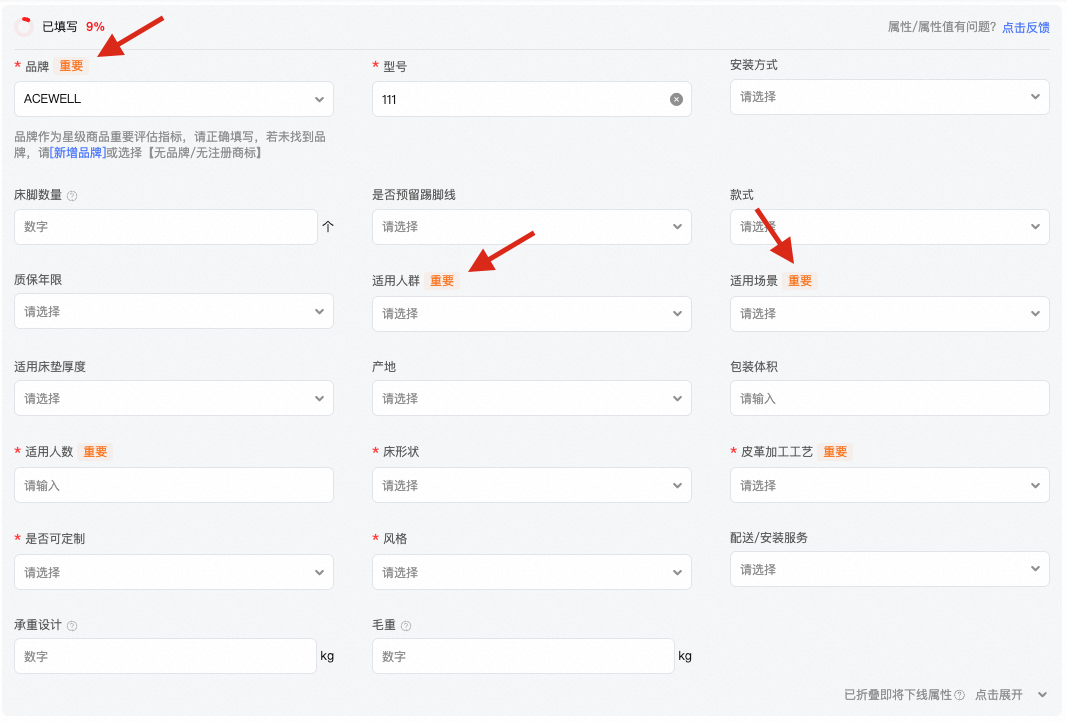Click the 9% filled percentage text
The image size is (1067, 722).
(95, 27)
